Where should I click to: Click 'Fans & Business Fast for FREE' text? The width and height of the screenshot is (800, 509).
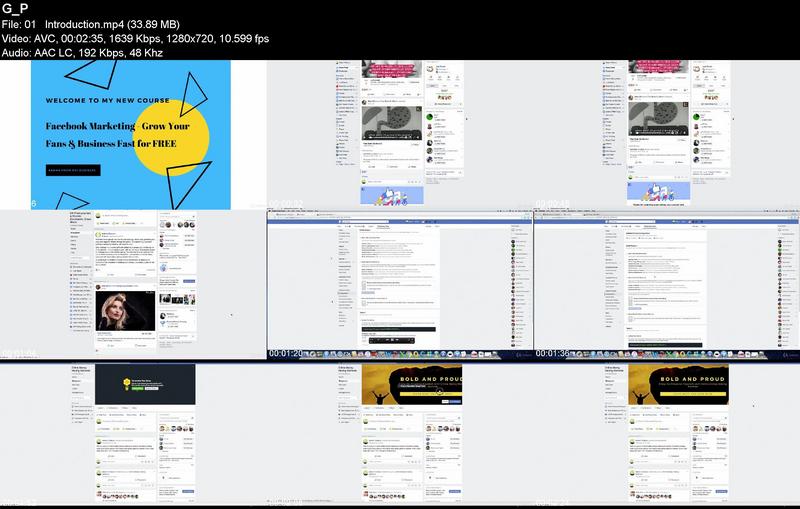[111, 144]
